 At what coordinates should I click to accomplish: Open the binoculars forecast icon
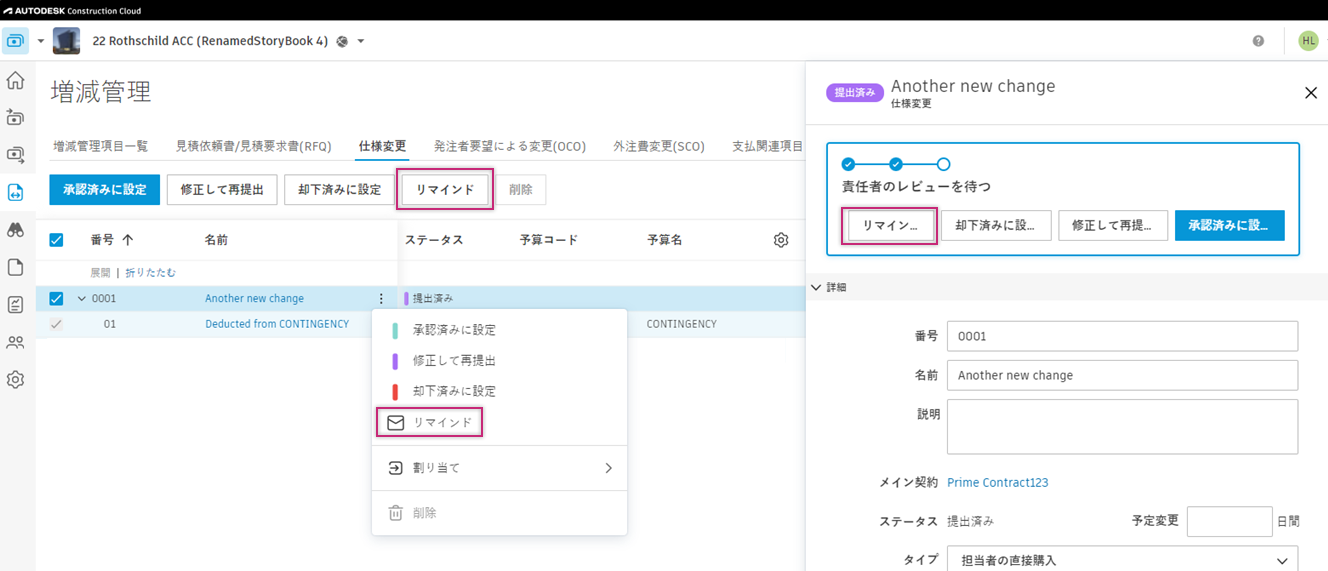(x=15, y=230)
